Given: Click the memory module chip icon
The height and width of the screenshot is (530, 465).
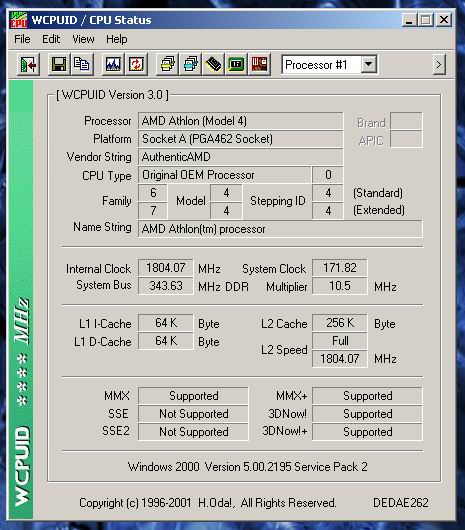Looking at the screenshot, I should 213,64.
